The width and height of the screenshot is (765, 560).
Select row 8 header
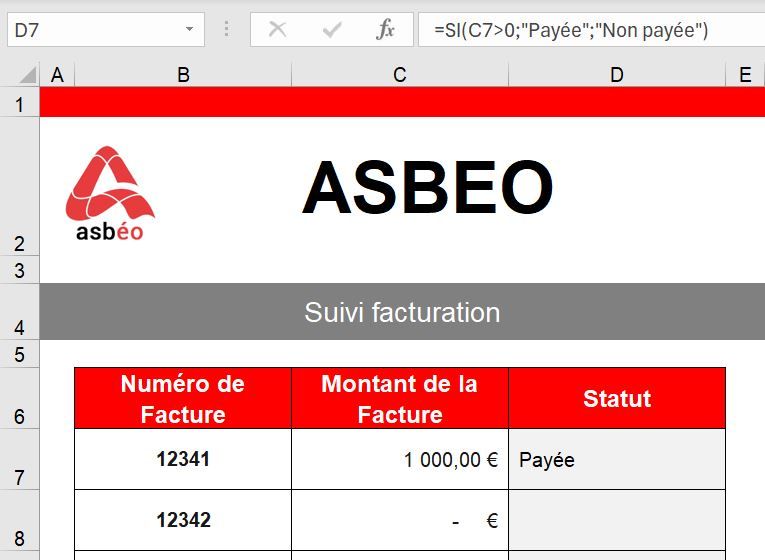click(x=20, y=520)
